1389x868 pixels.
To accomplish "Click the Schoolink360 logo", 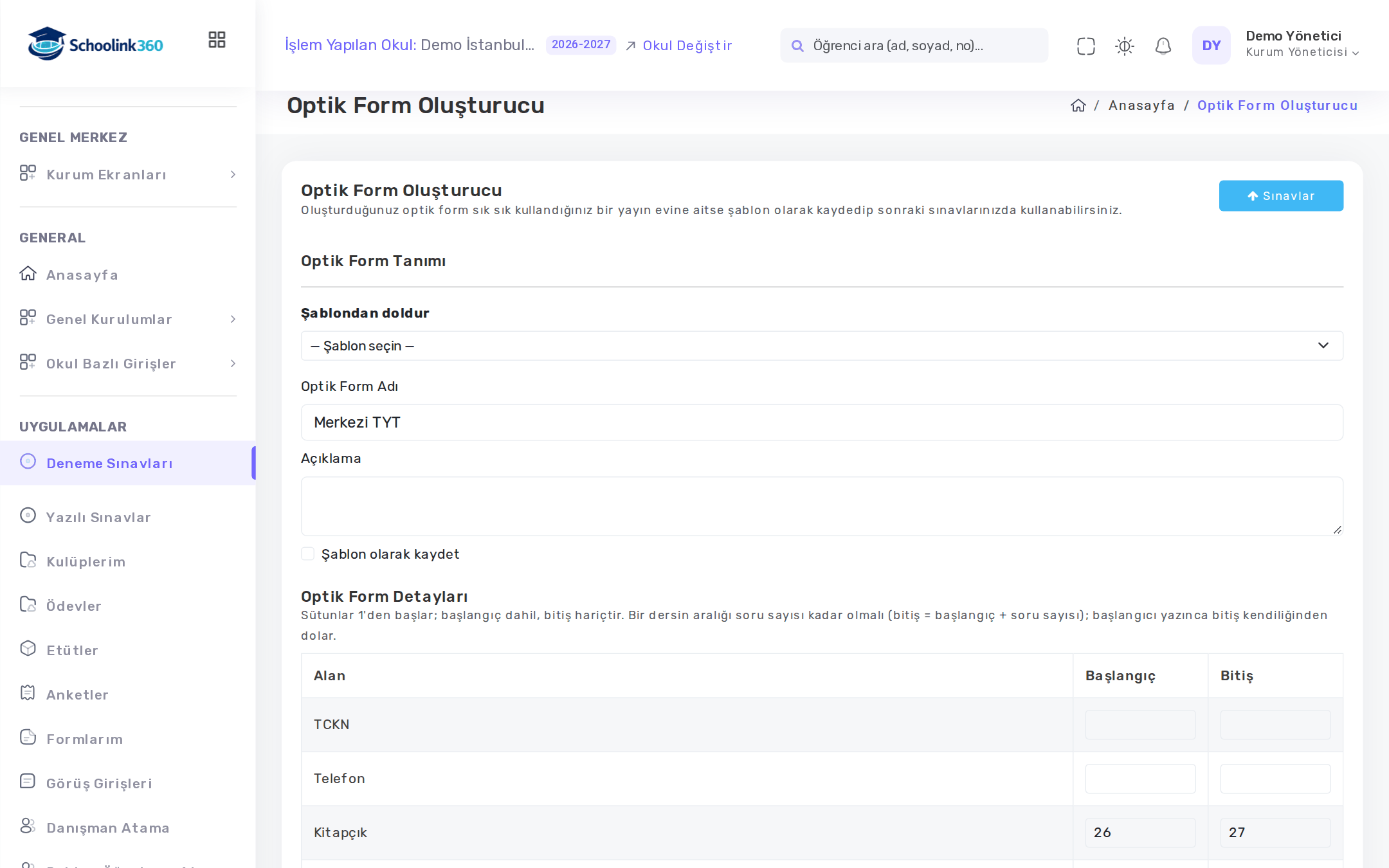I will (x=95, y=44).
